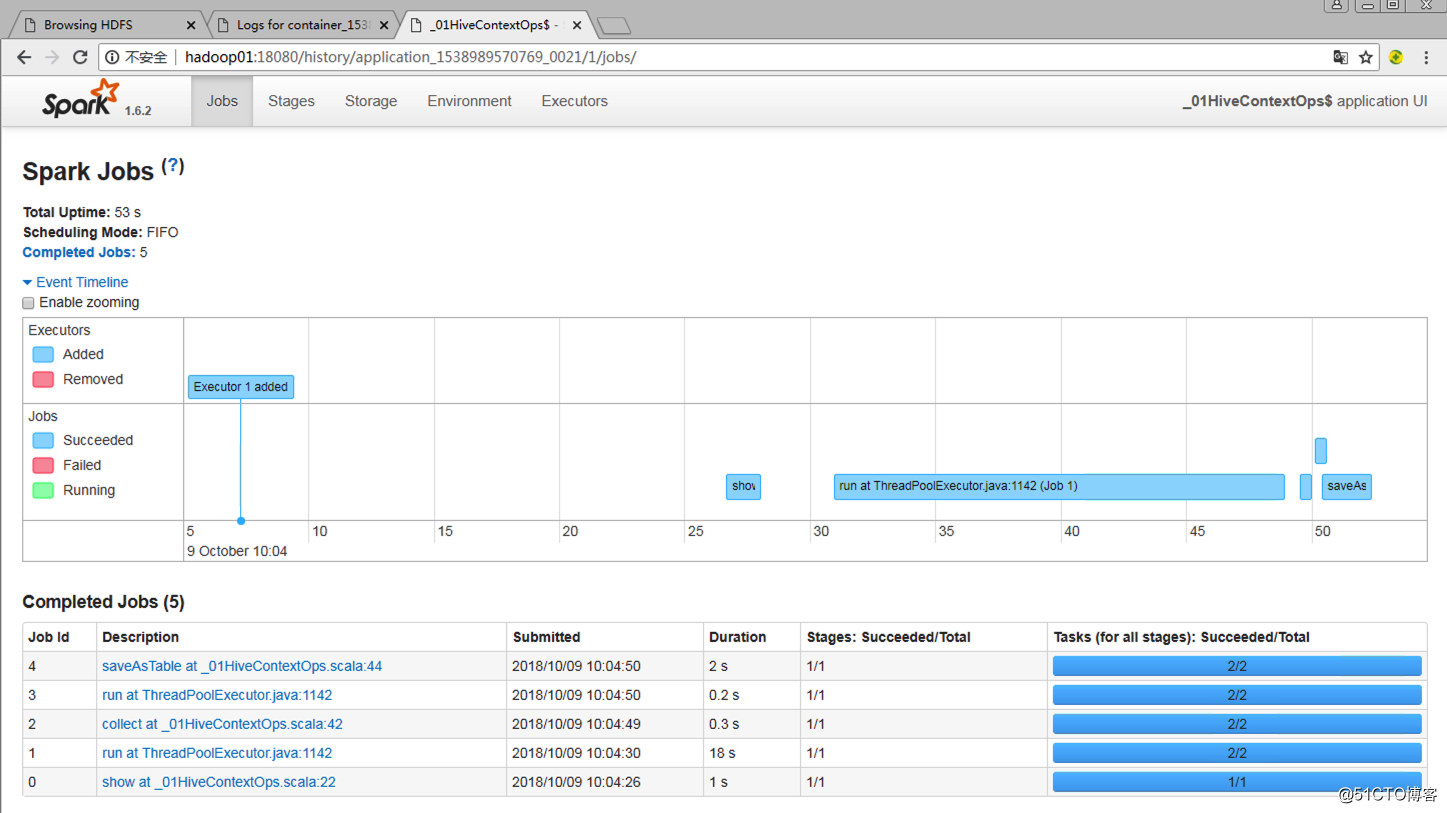This screenshot has width=1447, height=813.
Task: Select the Executor 1 added timeline marker
Action: 241,387
